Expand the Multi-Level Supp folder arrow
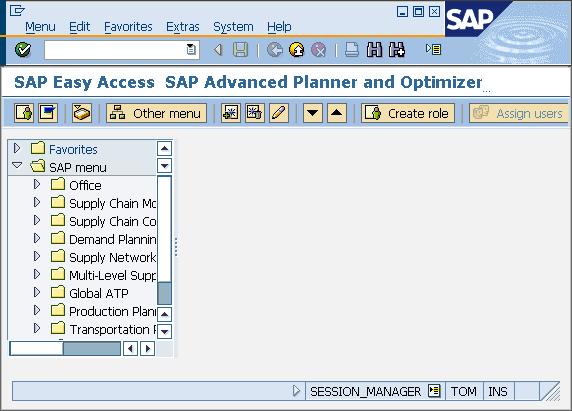This screenshot has width=572, height=411. 36,274
